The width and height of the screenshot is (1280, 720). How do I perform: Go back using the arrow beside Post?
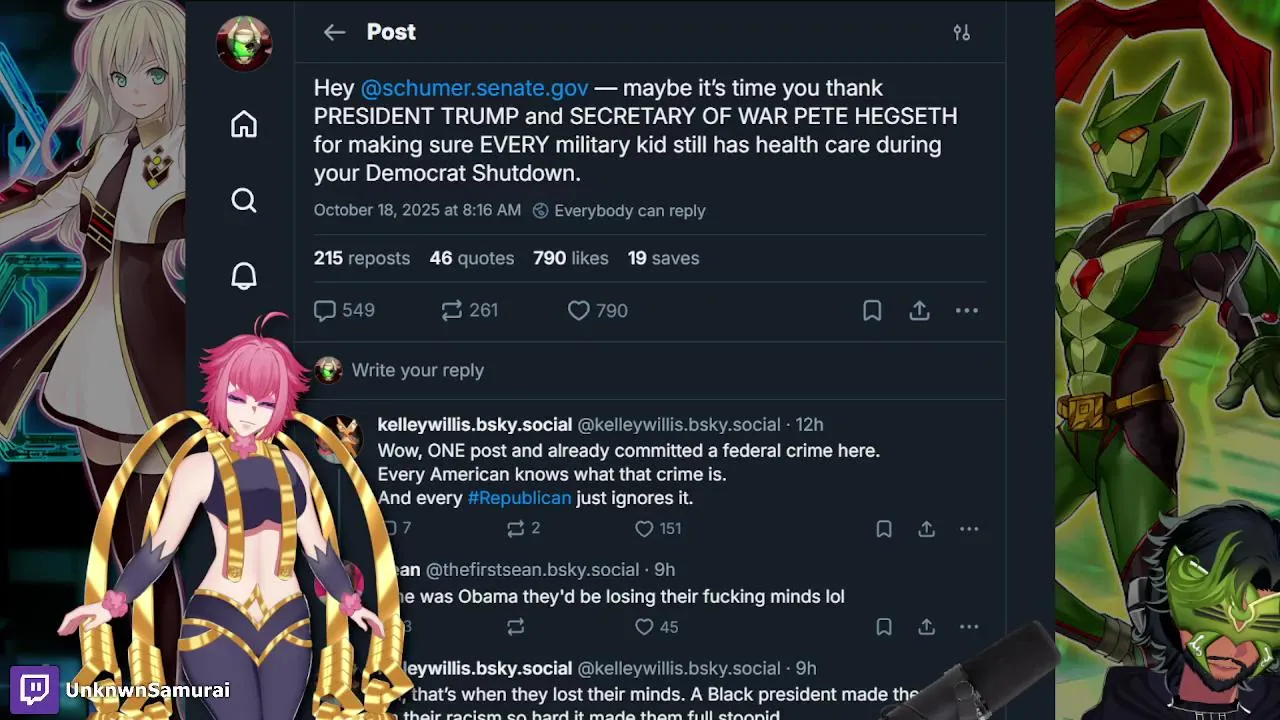(x=334, y=33)
